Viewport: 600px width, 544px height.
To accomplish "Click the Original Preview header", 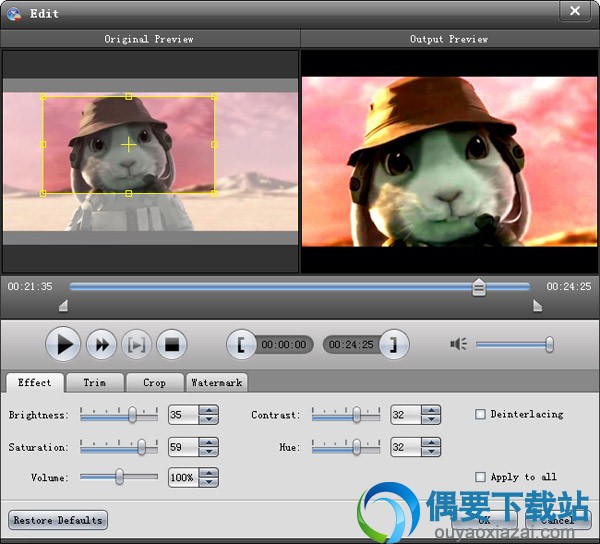I will pyautogui.click(x=149, y=39).
